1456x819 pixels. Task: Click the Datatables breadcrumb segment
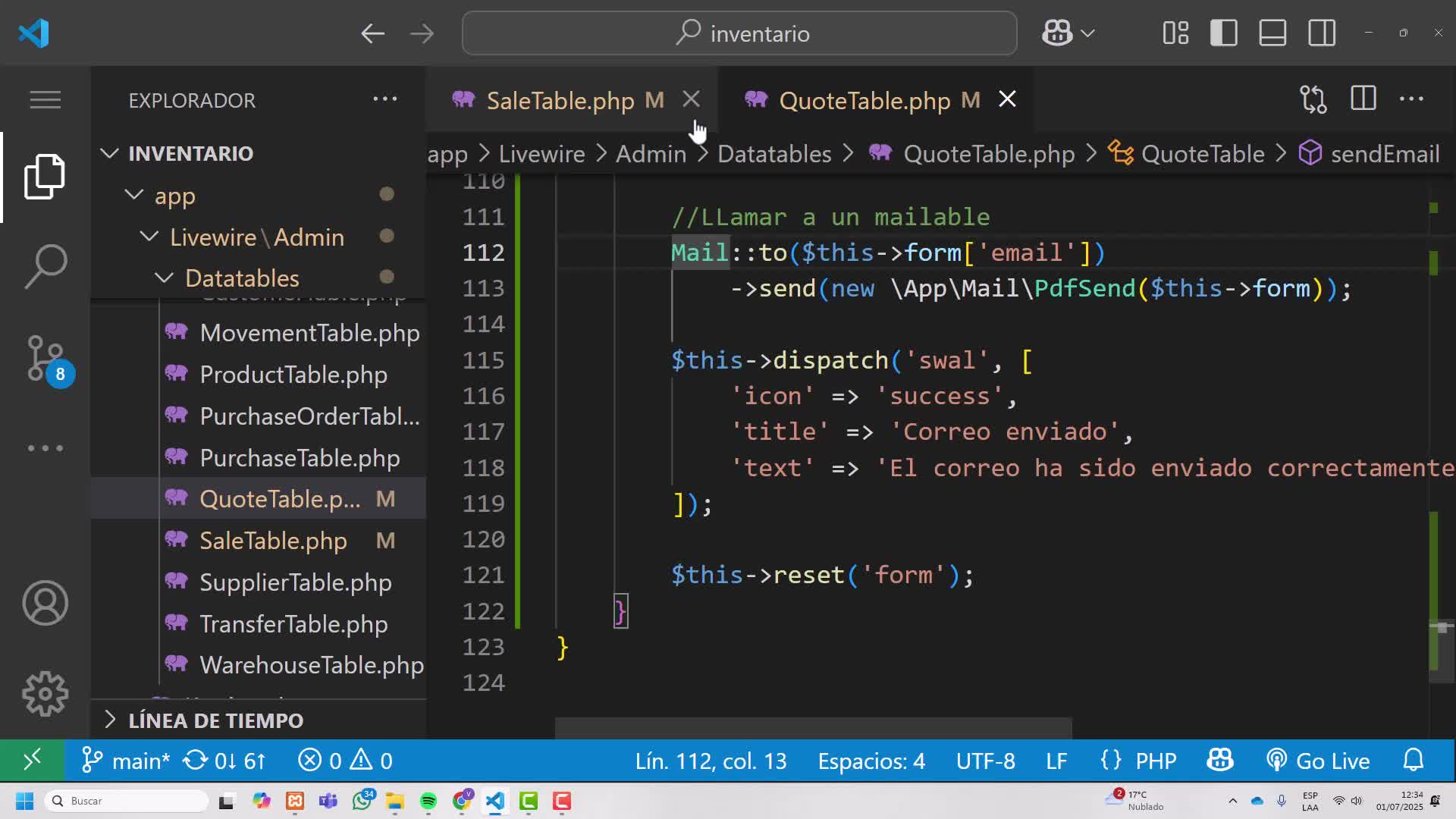coord(774,154)
